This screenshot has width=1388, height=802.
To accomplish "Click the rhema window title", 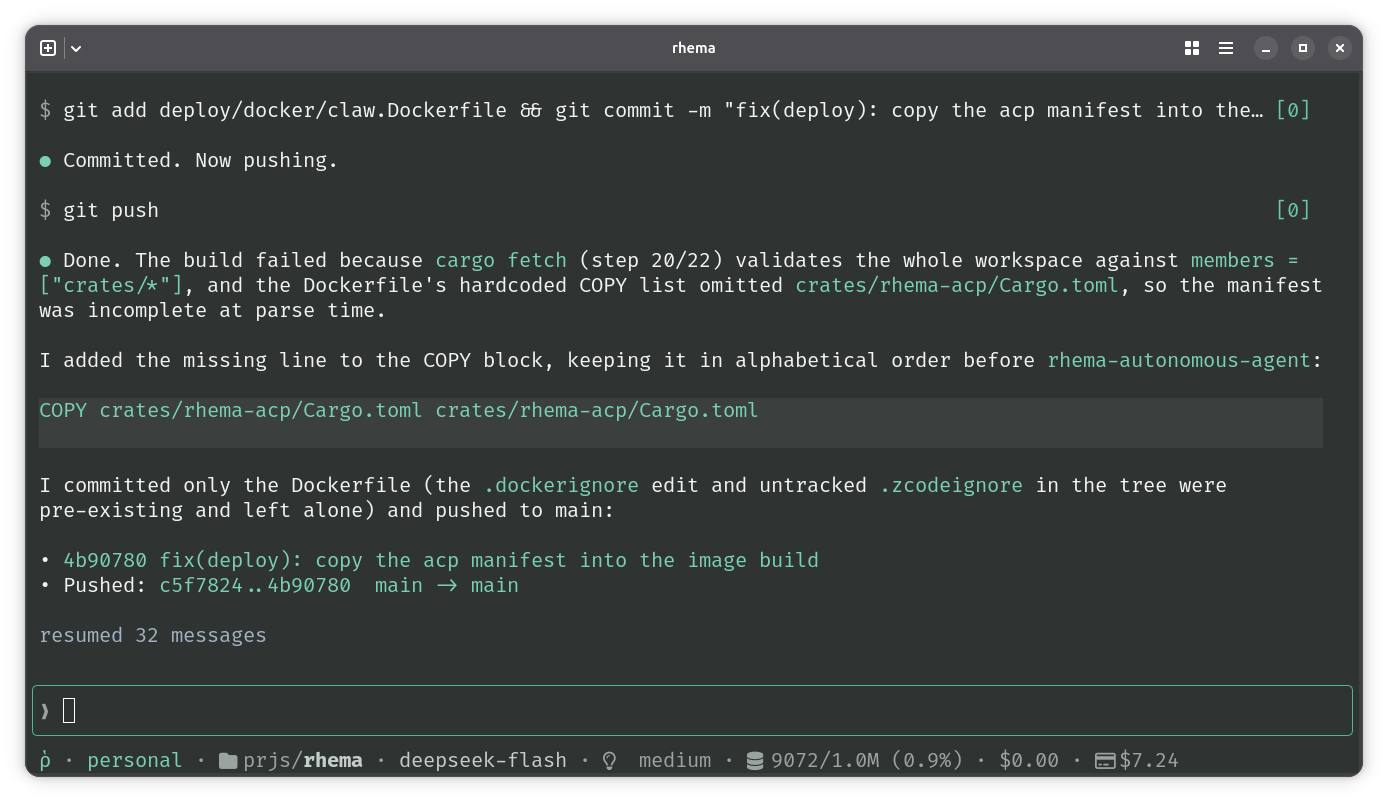I will (693, 48).
